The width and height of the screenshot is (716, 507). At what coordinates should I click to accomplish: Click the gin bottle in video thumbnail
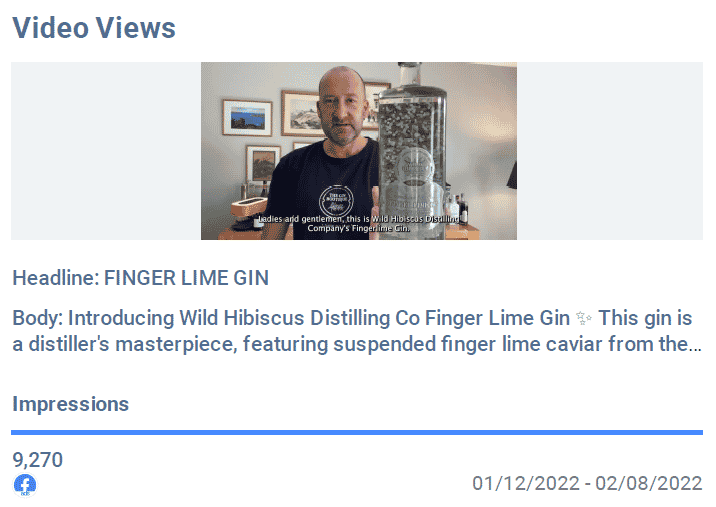(412, 151)
